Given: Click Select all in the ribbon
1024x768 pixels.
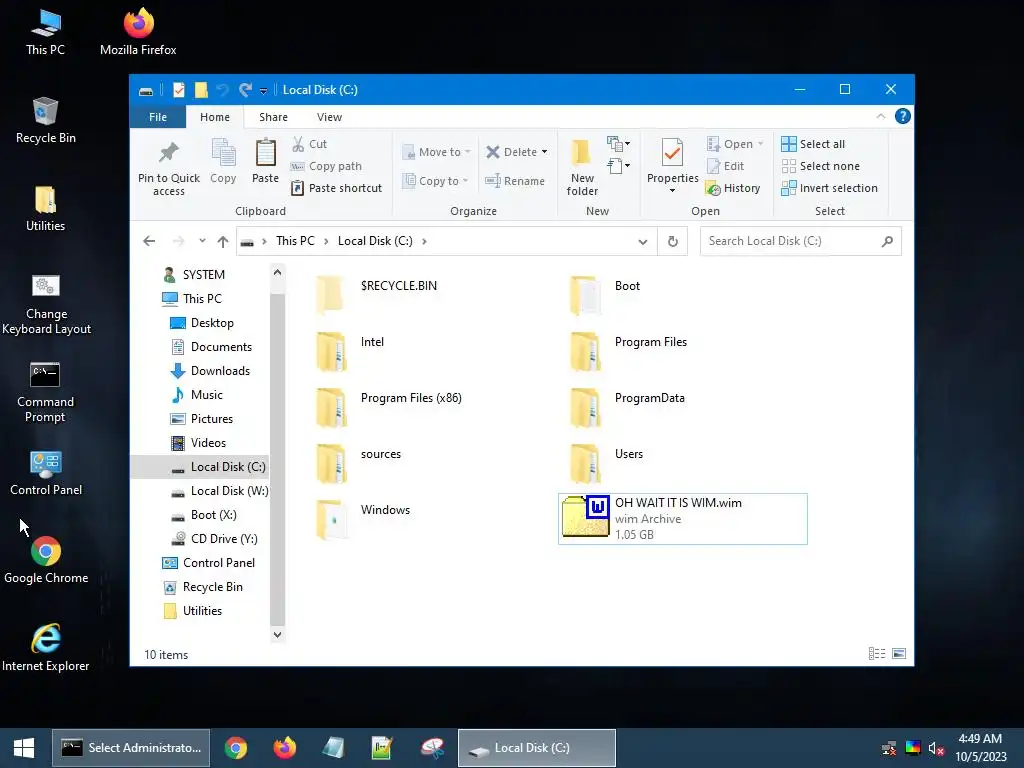Looking at the screenshot, I should click(x=813, y=144).
